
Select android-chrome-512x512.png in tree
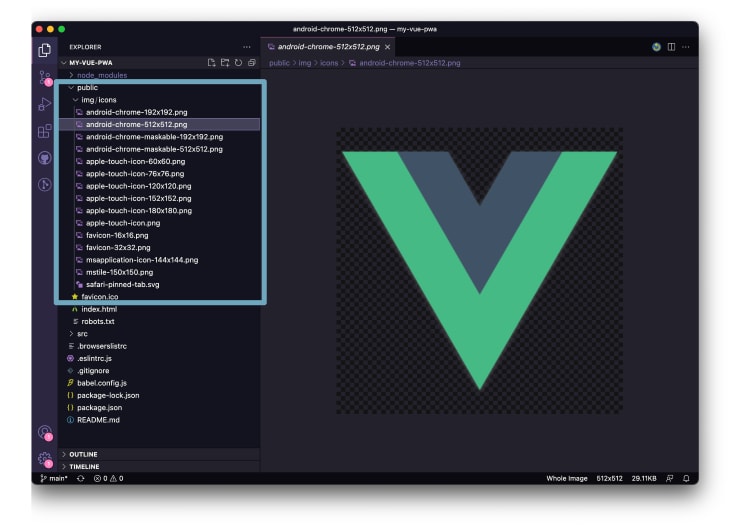pyautogui.click(x=160, y=124)
